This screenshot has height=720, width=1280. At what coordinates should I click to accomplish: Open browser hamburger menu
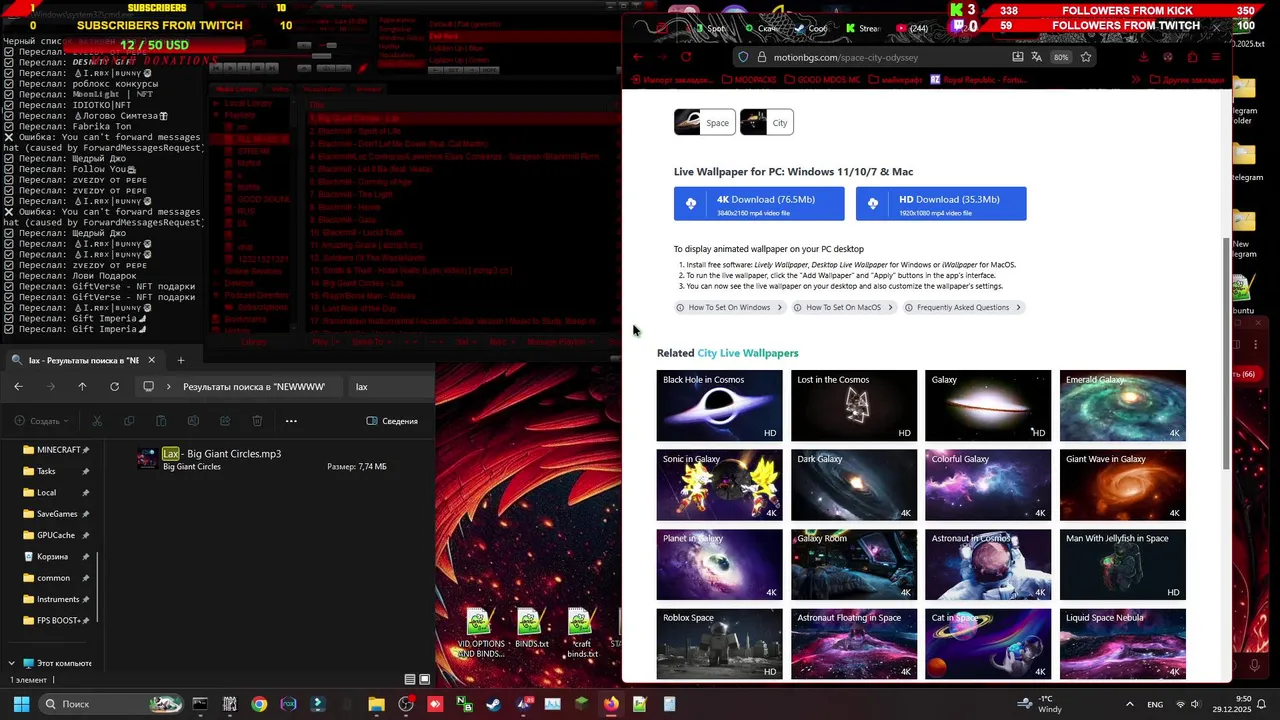point(1216,57)
